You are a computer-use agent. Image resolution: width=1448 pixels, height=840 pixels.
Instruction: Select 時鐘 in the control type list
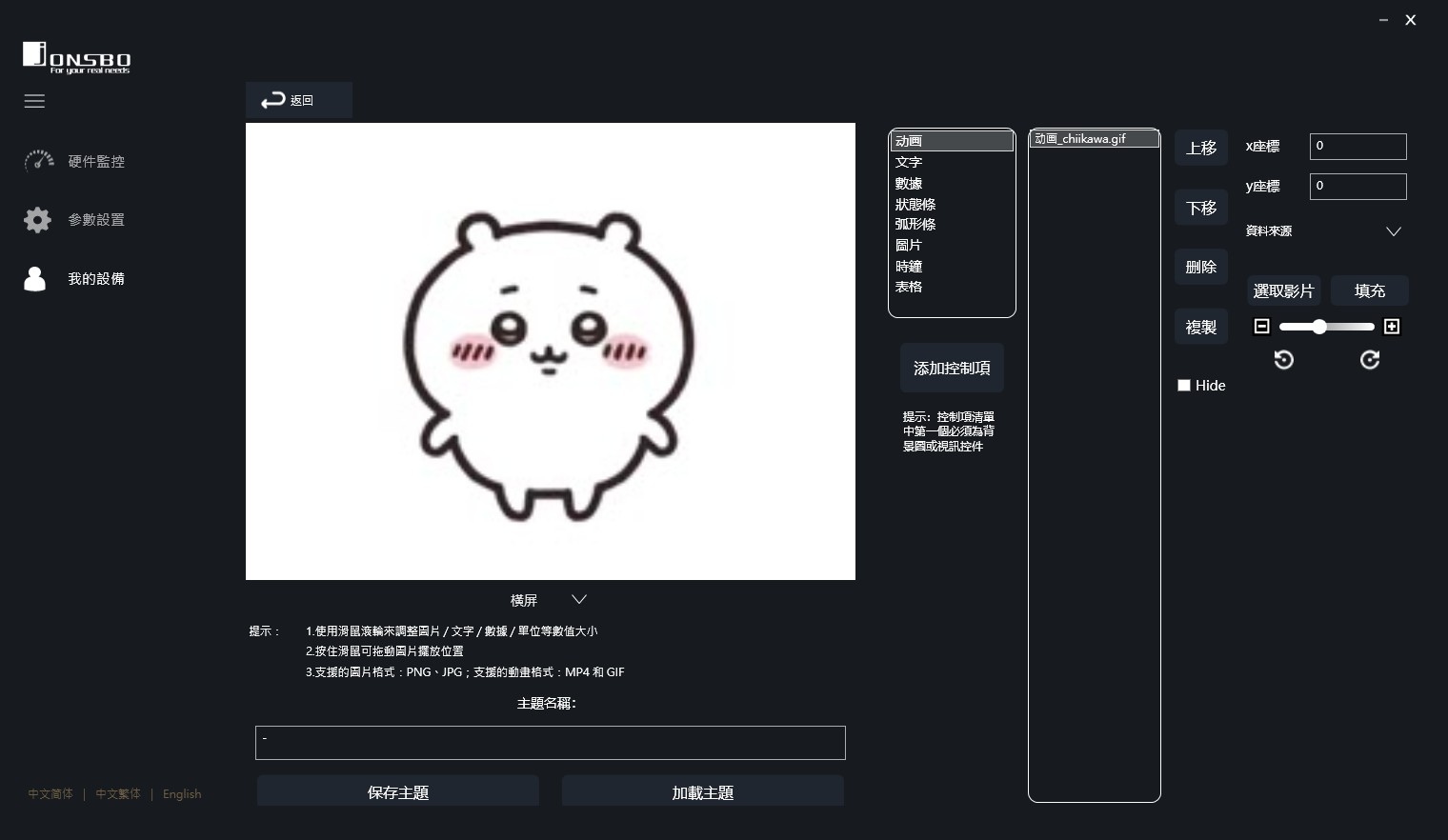click(x=909, y=267)
